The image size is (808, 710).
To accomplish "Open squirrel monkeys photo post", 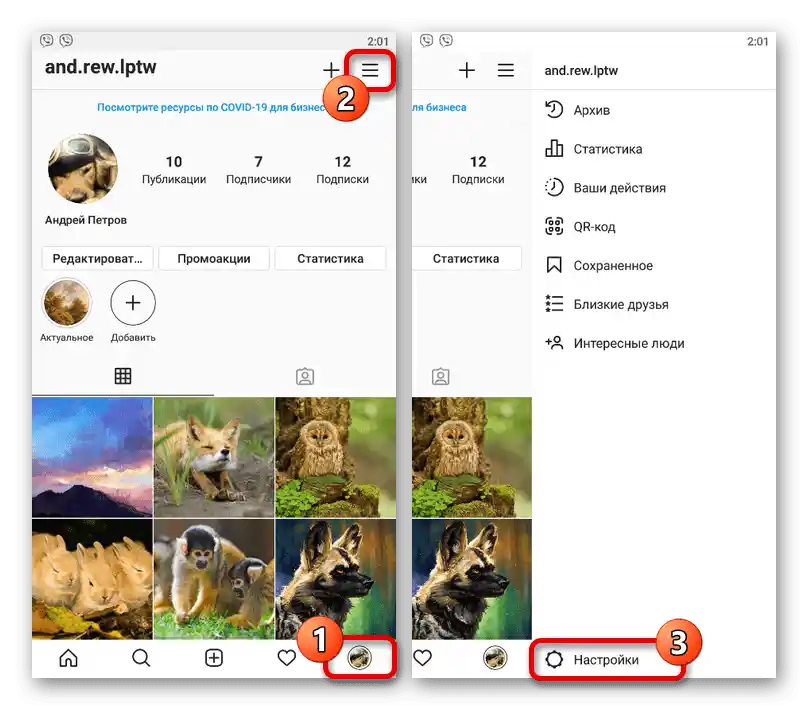I will coord(214,579).
